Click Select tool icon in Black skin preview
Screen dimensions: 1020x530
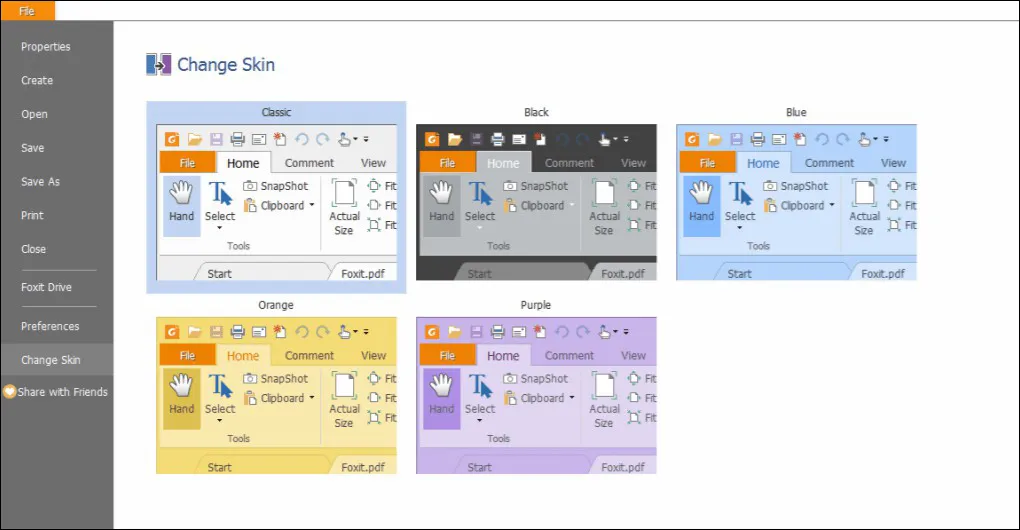click(x=480, y=193)
